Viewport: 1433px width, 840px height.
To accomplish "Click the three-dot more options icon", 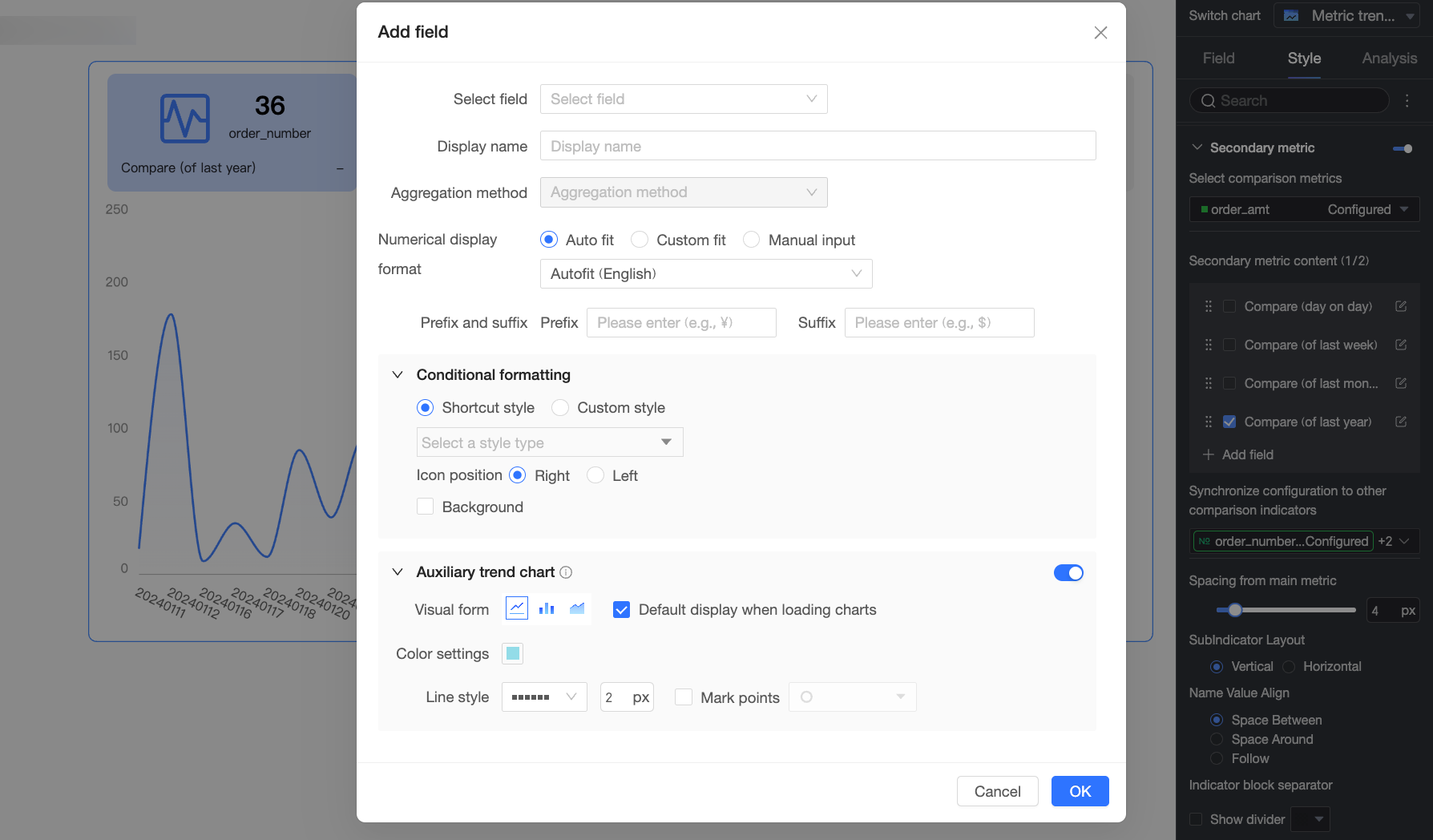I will [1407, 101].
